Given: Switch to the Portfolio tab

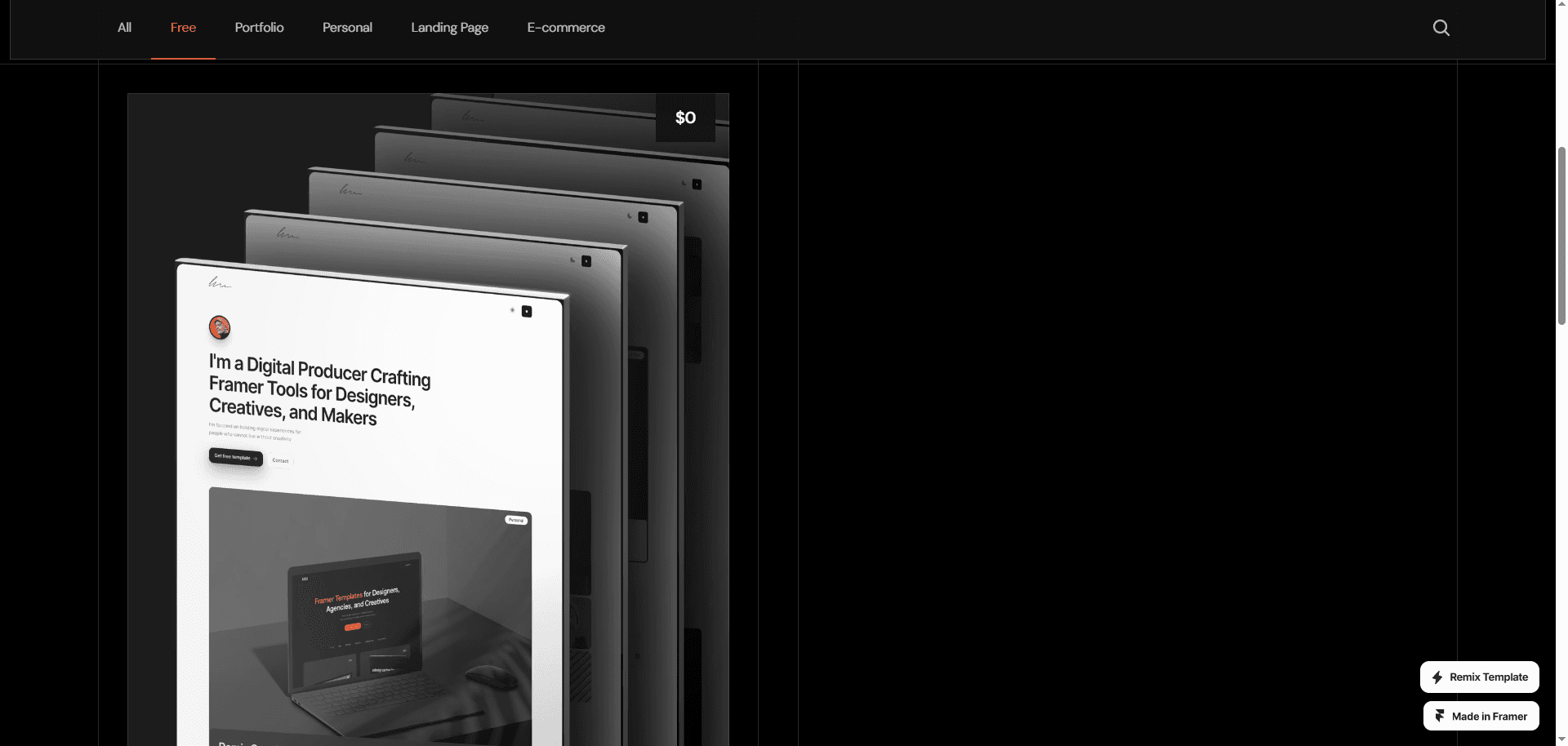Looking at the screenshot, I should click(x=259, y=28).
